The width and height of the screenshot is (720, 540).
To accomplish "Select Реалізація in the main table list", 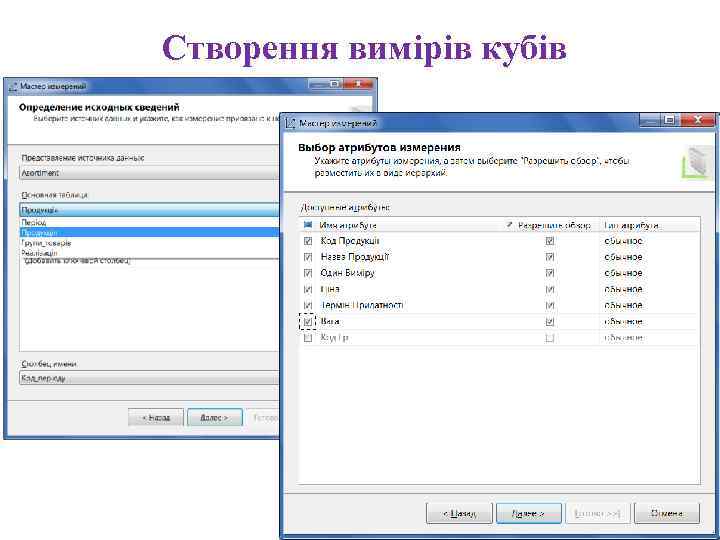I will click(x=150, y=253).
